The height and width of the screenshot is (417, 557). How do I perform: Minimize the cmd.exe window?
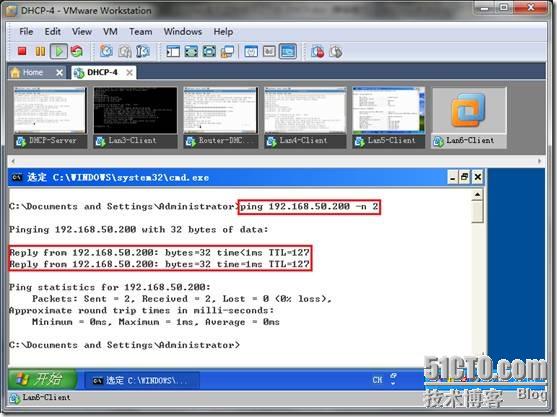(x=453, y=177)
